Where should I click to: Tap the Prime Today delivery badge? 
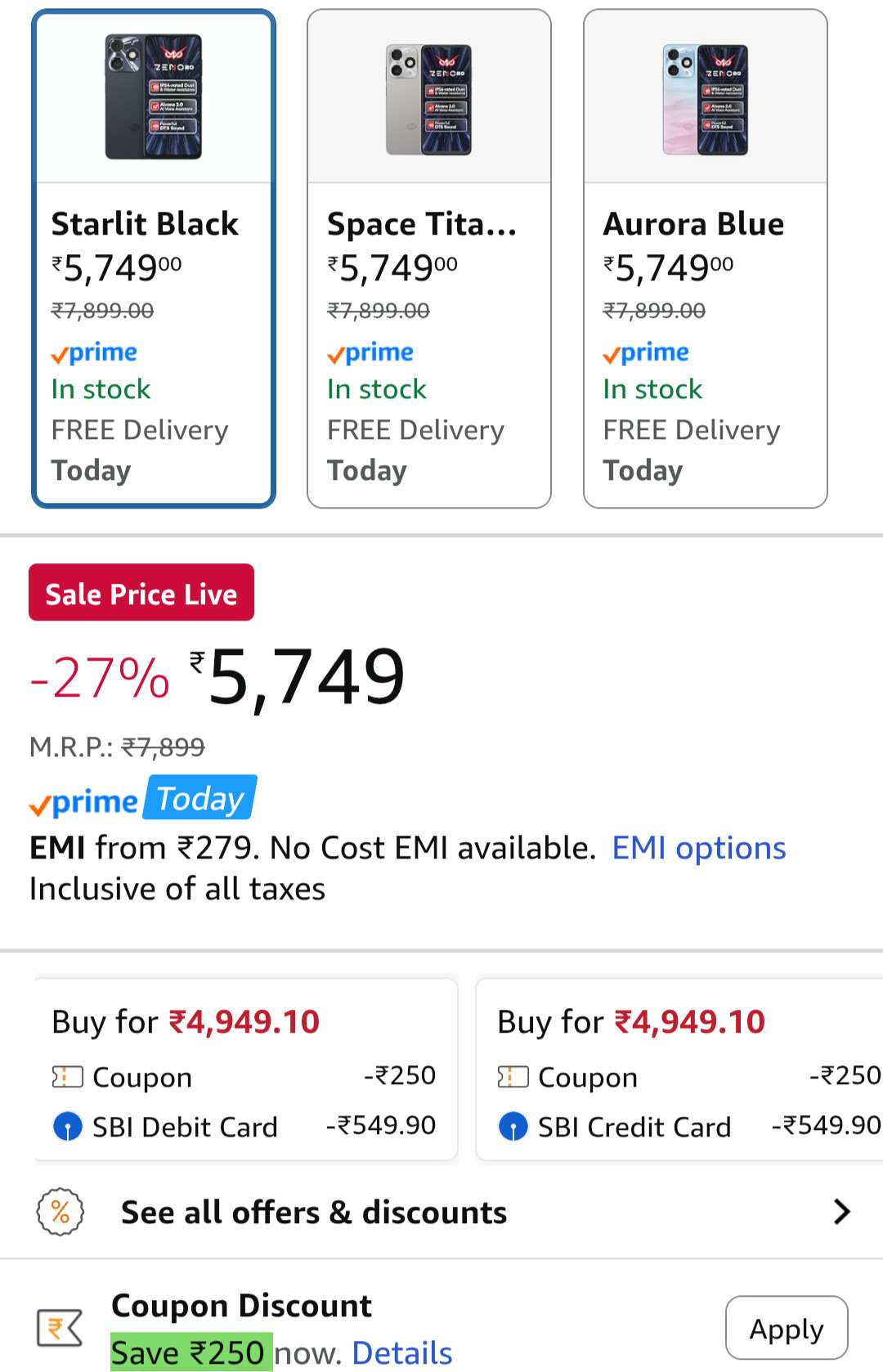click(x=143, y=798)
